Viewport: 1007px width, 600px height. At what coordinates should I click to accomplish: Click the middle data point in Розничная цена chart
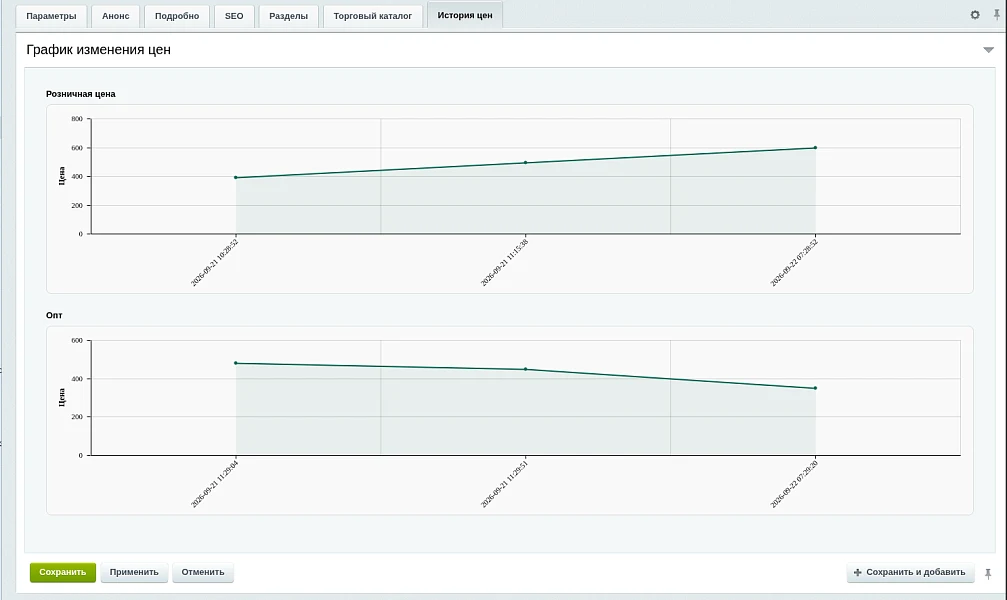coord(525,163)
